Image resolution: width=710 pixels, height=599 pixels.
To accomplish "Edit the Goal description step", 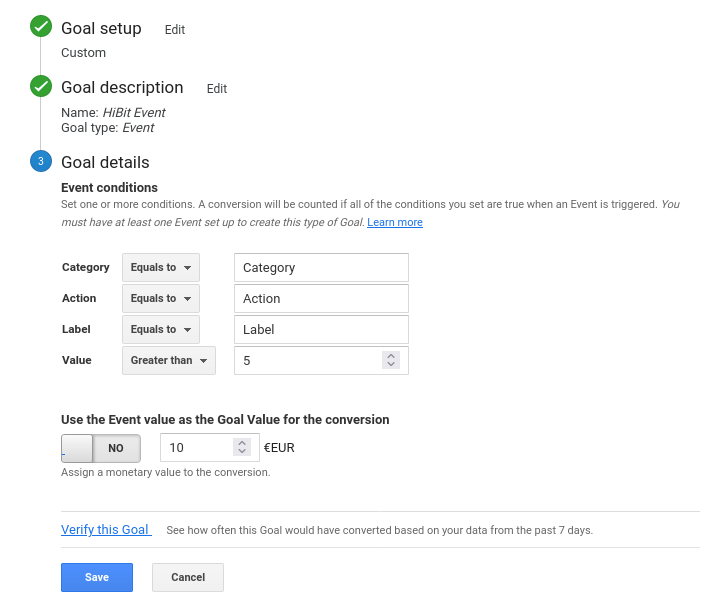I will [x=217, y=89].
